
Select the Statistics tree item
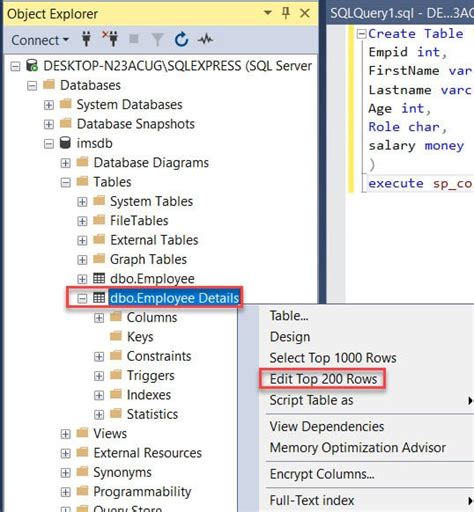[152, 414]
